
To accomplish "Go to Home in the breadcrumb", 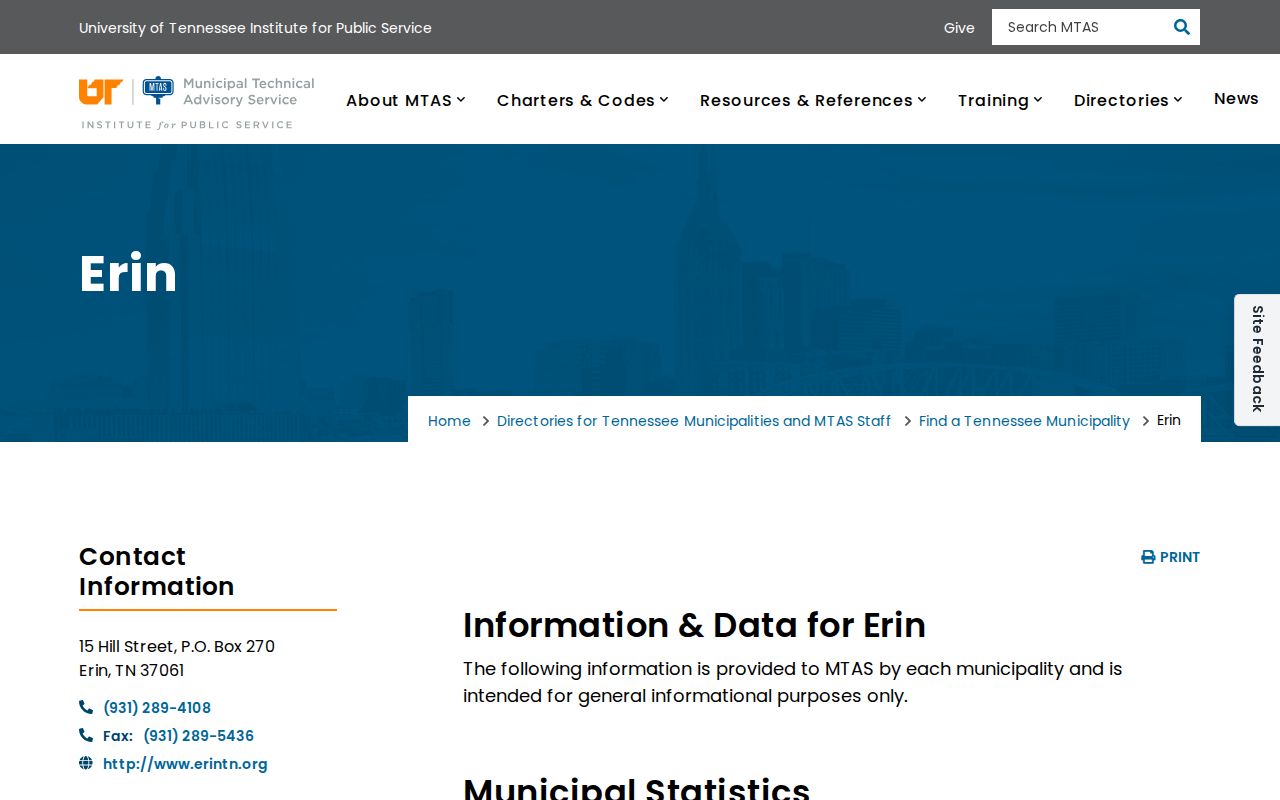I will tap(449, 421).
